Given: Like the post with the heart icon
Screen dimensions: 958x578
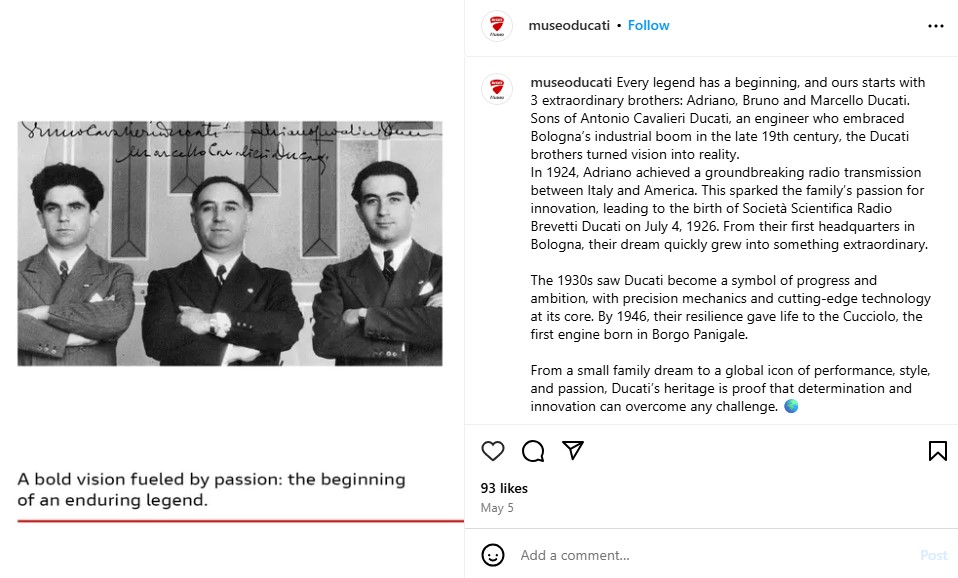Looking at the screenshot, I should coord(493,451).
